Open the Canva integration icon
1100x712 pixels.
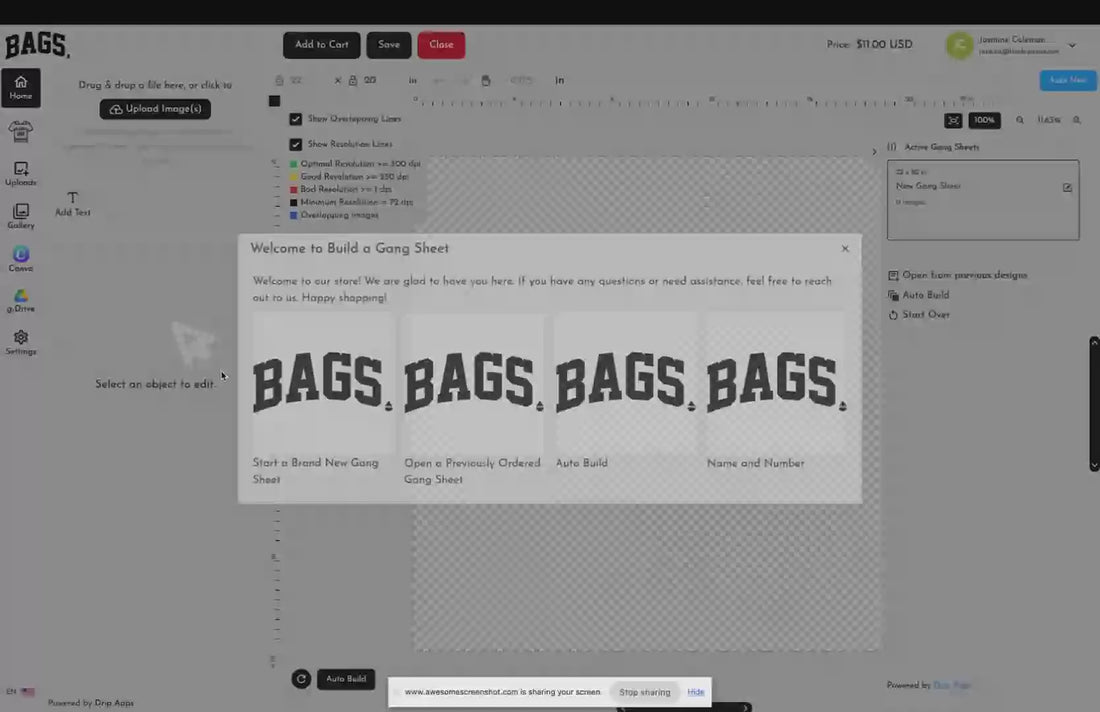pyautogui.click(x=20, y=258)
